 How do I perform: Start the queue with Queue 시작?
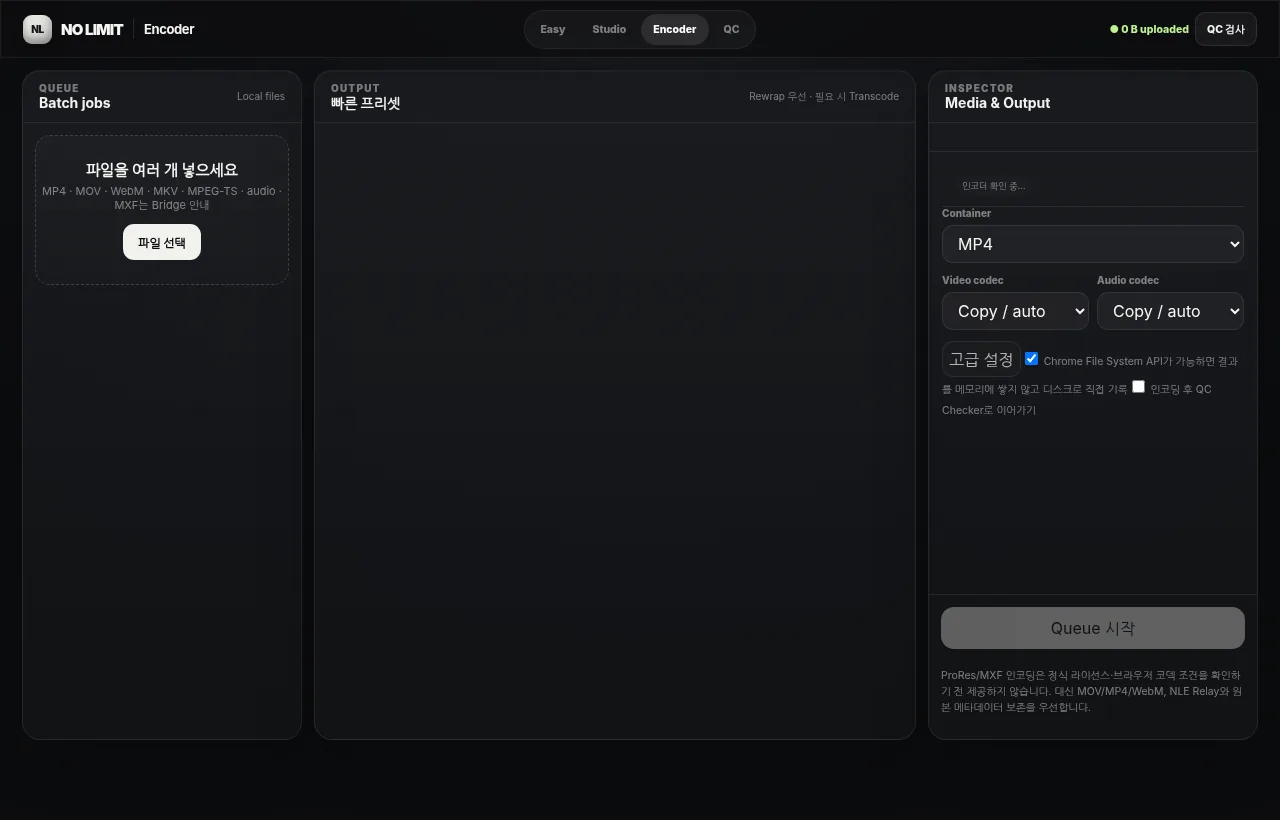(1093, 628)
